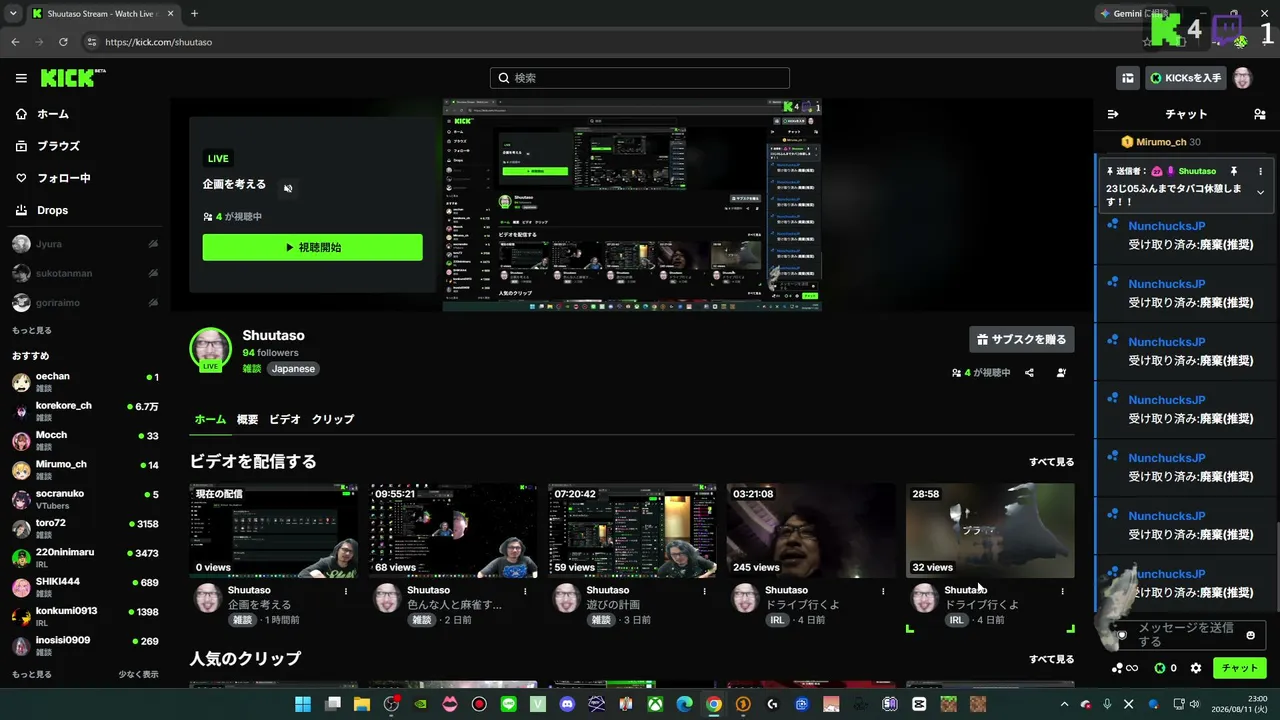This screenshot has width=1280, height=720.
Task: Switch to the クリップ tab
Action: tap(333, 419)
